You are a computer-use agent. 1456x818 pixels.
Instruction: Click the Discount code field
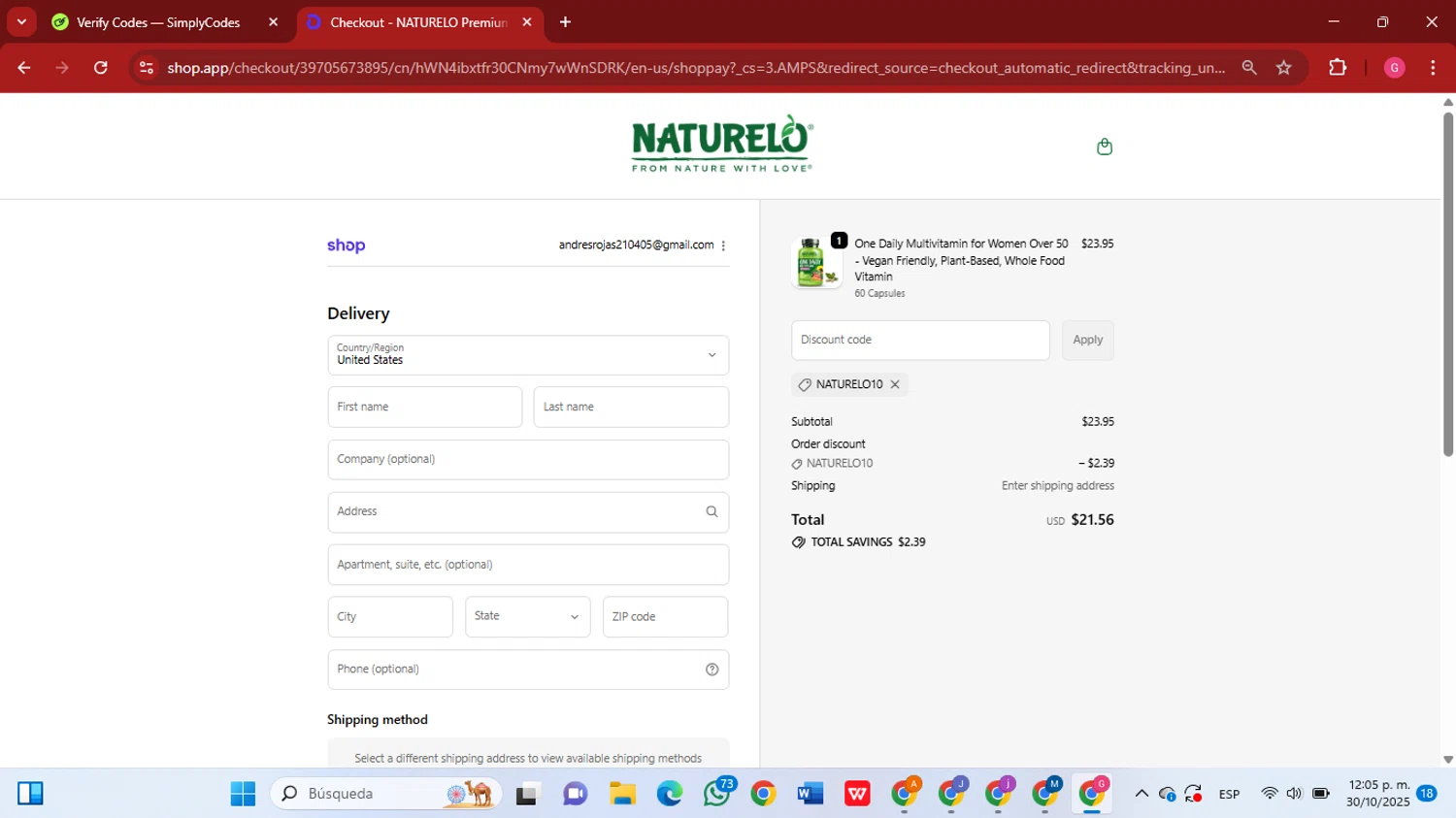[x=920, y=341]
